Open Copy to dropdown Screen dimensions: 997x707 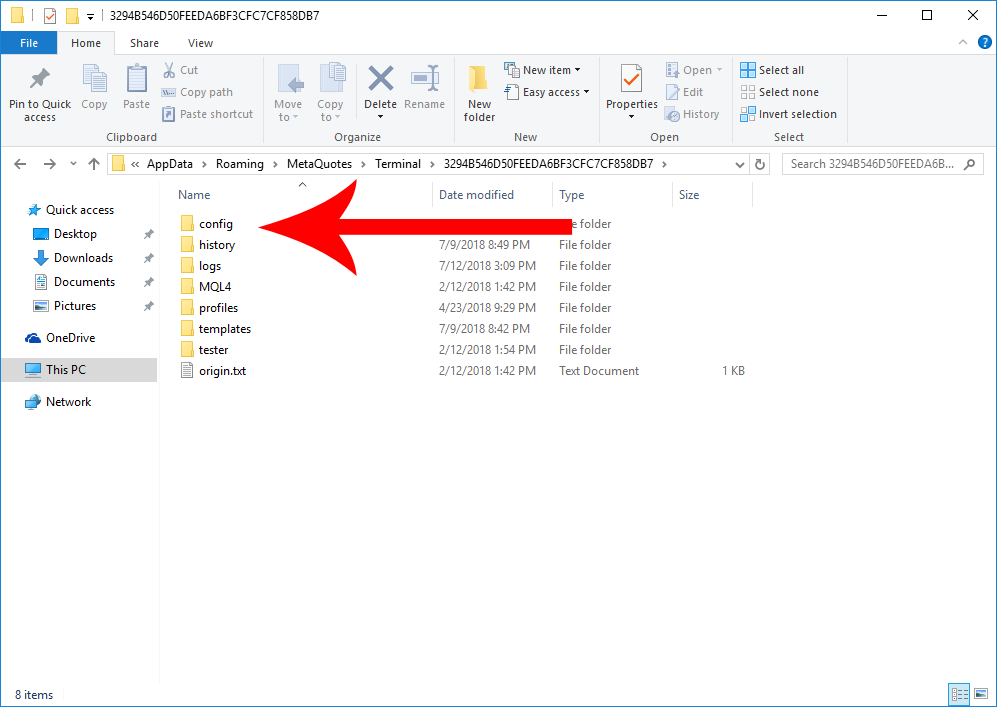pyautogui.click(x=330, y=93)
